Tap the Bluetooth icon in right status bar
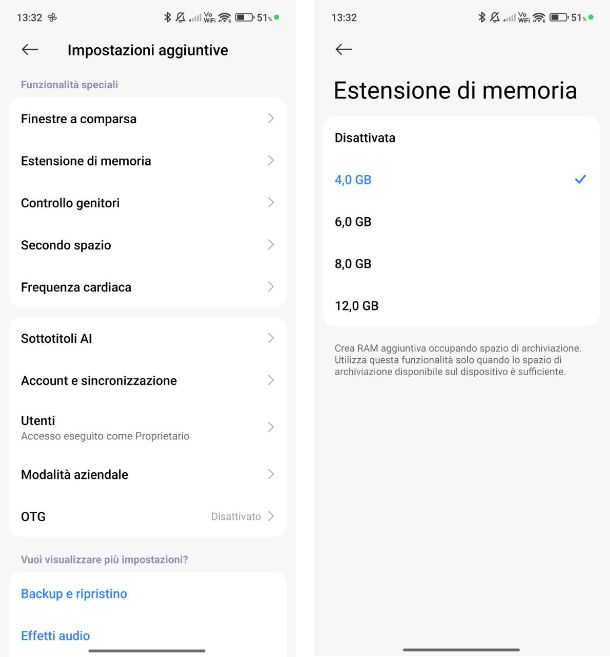Viewport: 610px width, 657px height. pos(481,18)
